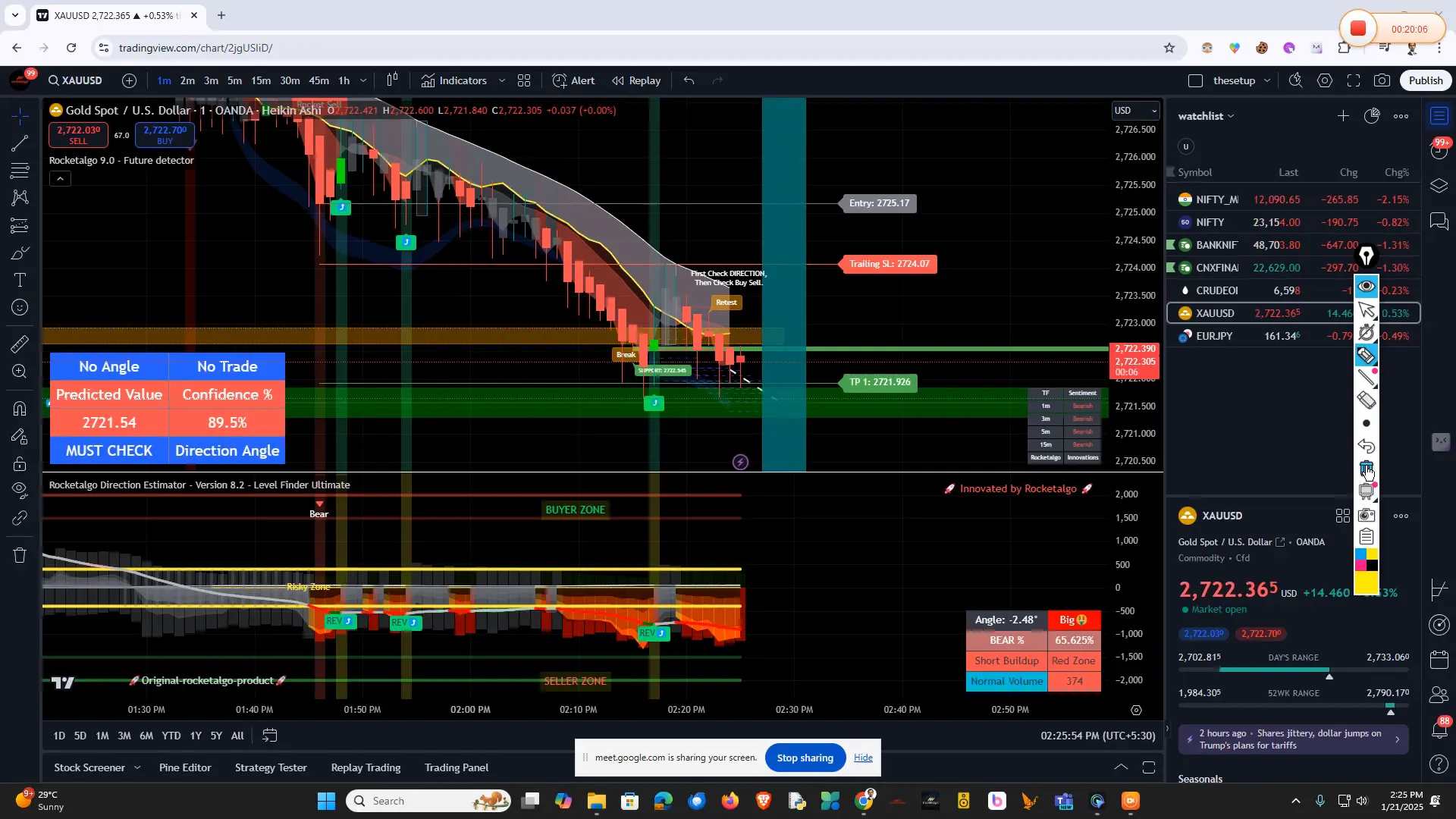Change the USD currency dropdown
This screenshot has height=819, width=1456.
point(1135,111)
